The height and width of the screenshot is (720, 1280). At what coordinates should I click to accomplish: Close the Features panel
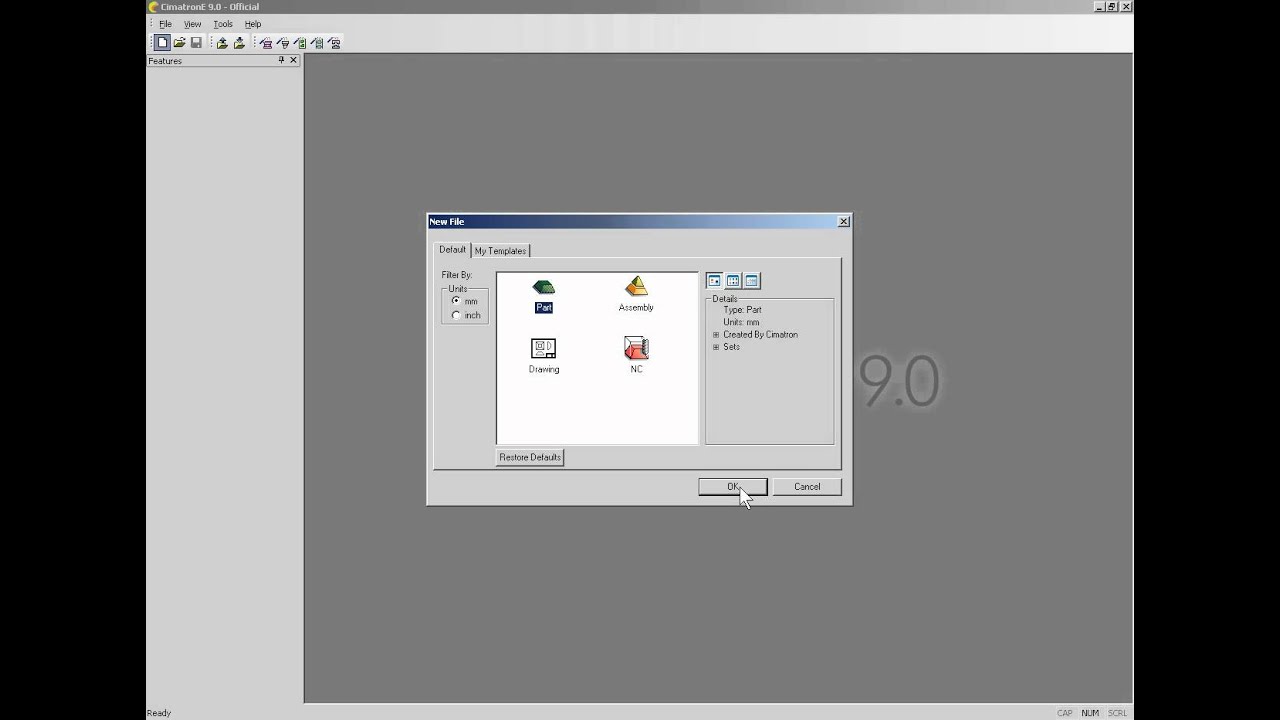[x=293, y=60]
